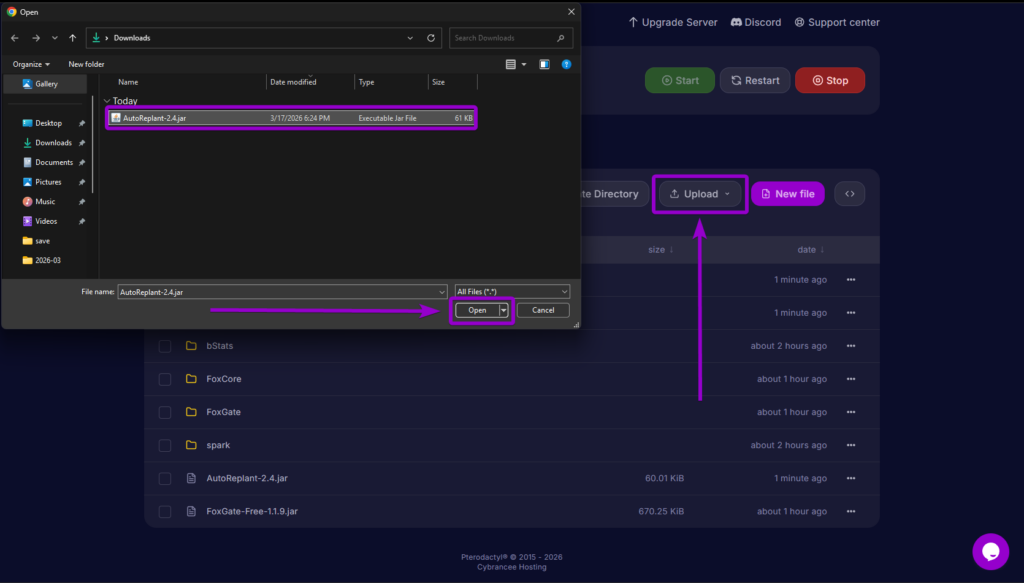The height and width of the screenshot is (583, 1024).
Task: Open the Organize menu
Action: click(30, 63)
